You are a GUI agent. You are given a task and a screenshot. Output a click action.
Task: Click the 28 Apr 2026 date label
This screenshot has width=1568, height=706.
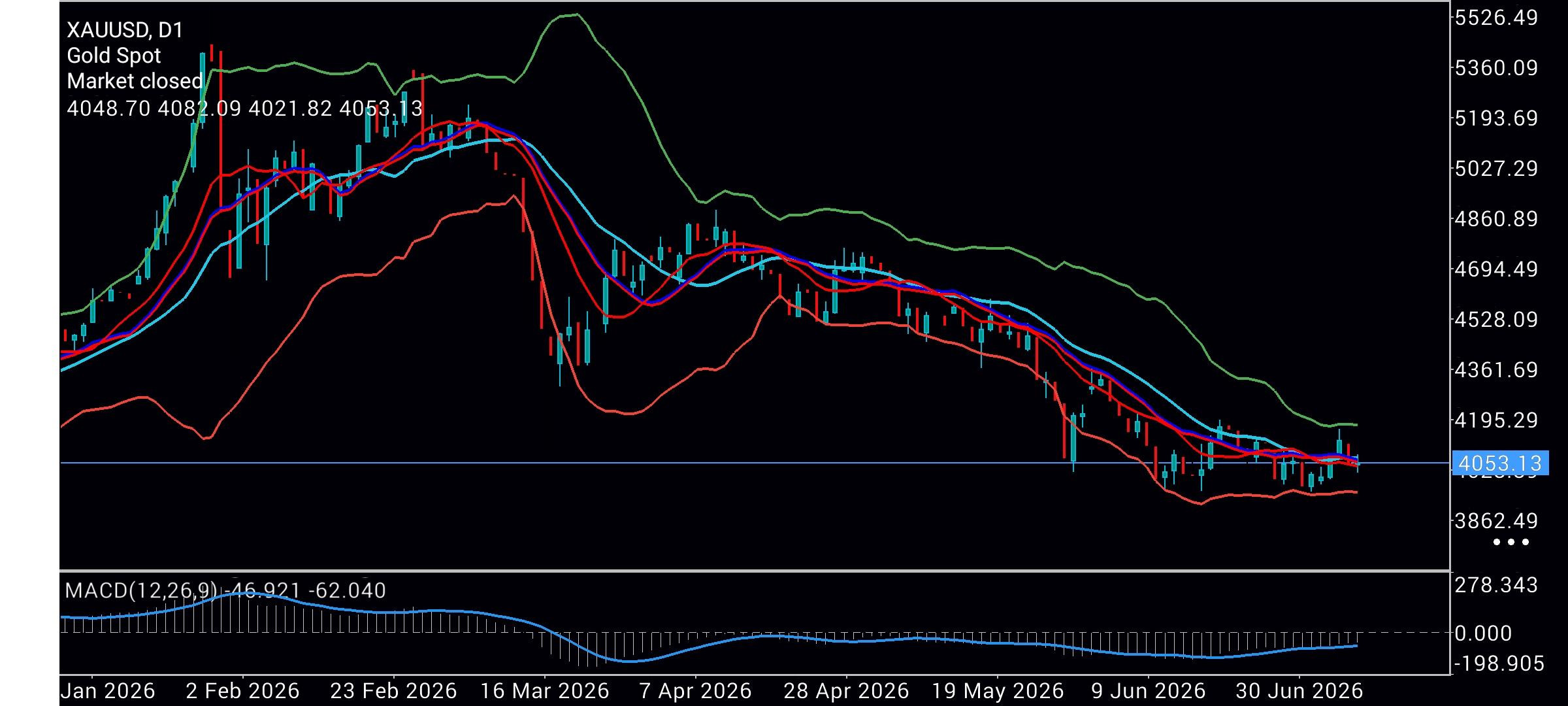click(846, 691)
